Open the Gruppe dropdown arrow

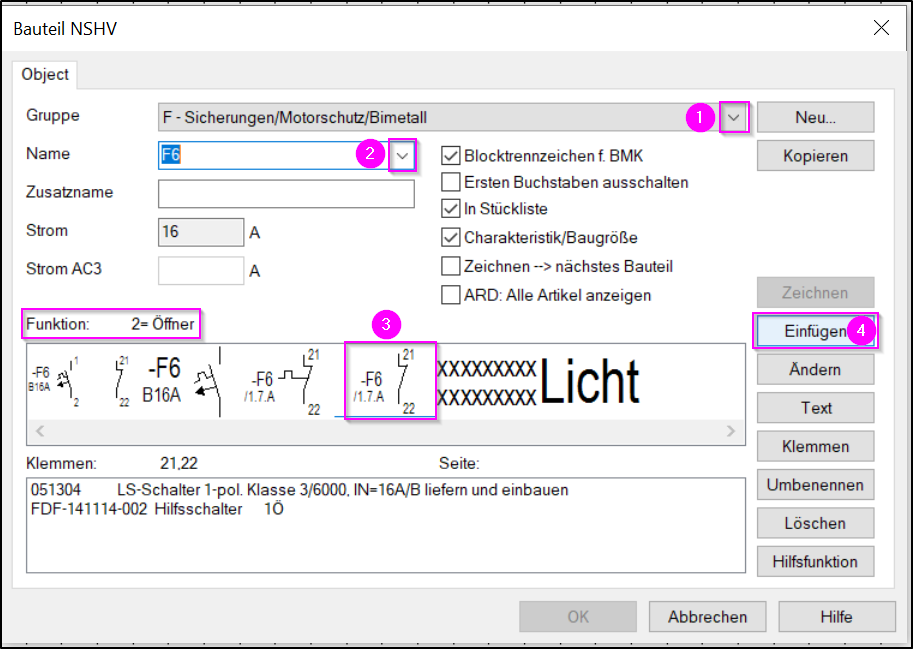click(734, 118)
